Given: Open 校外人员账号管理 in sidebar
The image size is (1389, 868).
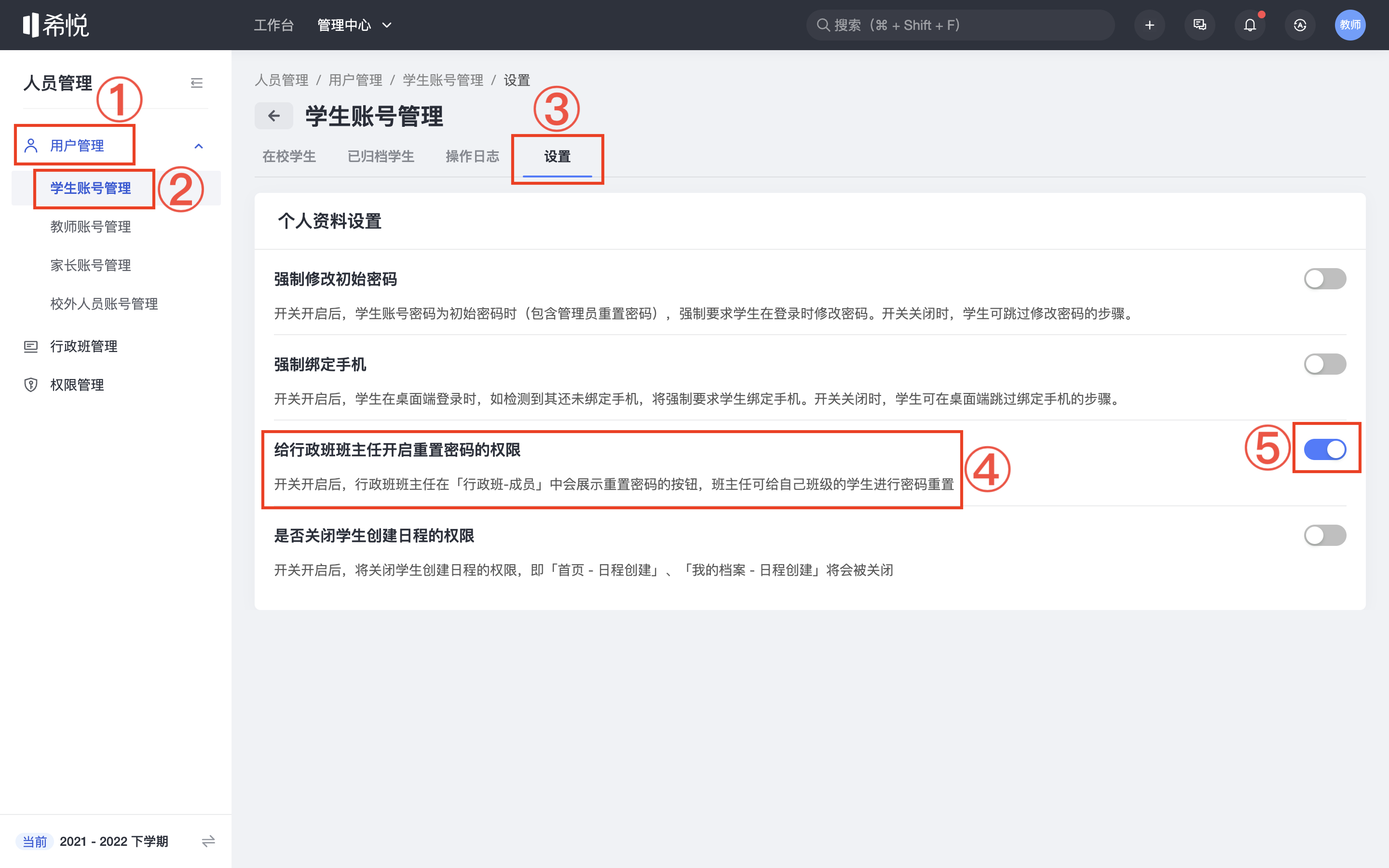Looking at the screenshot, I should (x=104, y=304).
